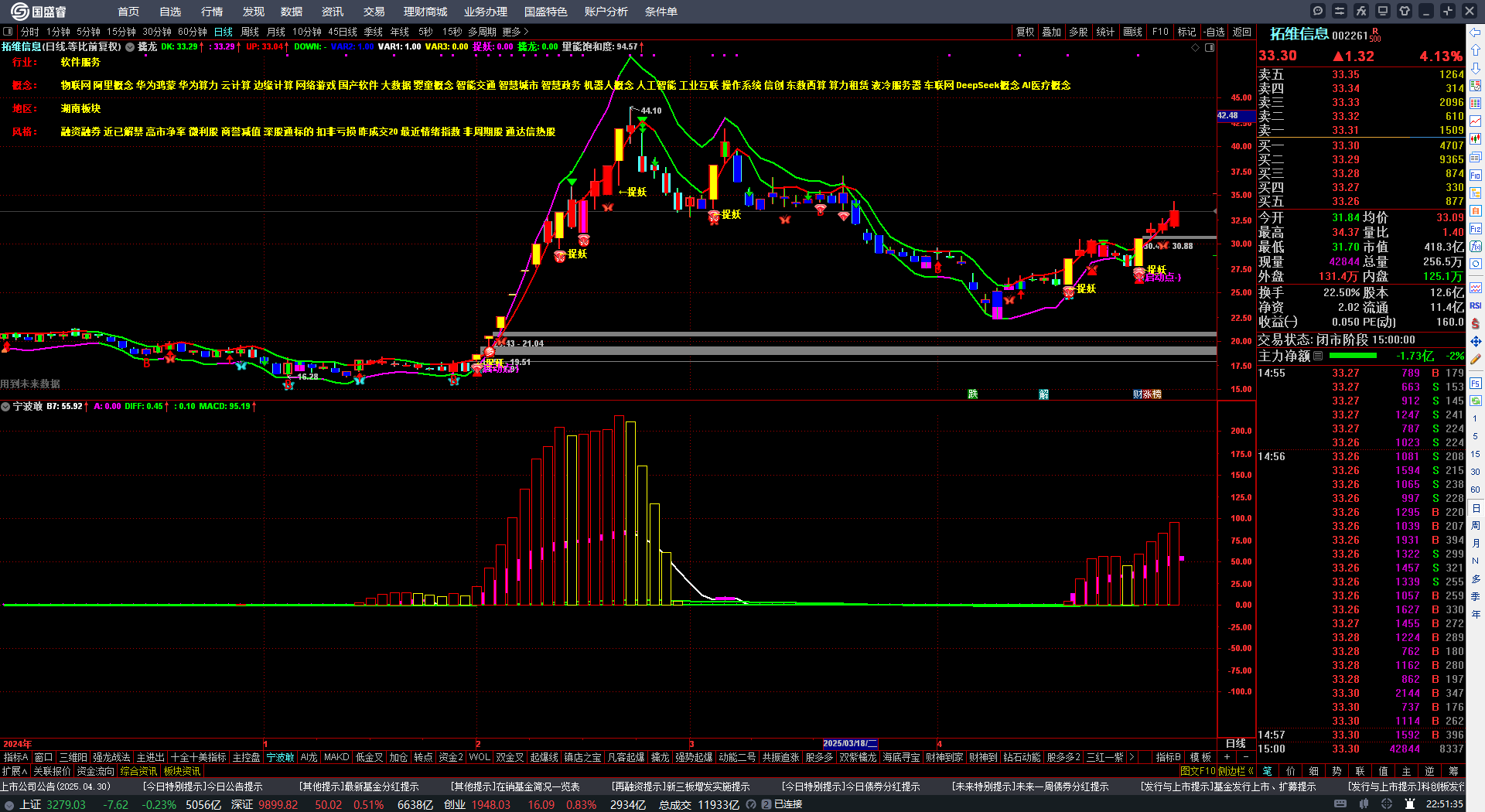Viewport: 1485px width, 812px height.
Task: Toggle 统计 statistics option
Action: coord(1106,32)
